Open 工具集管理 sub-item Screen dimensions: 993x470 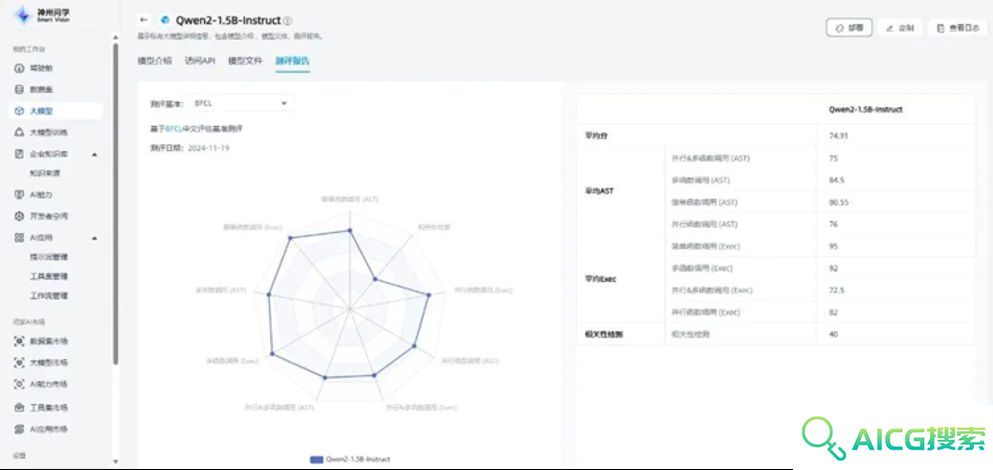click(x=49, y=276)
